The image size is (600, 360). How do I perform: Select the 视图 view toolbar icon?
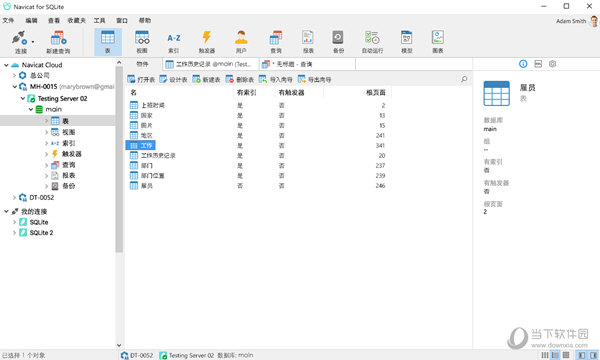click(142, 37)
